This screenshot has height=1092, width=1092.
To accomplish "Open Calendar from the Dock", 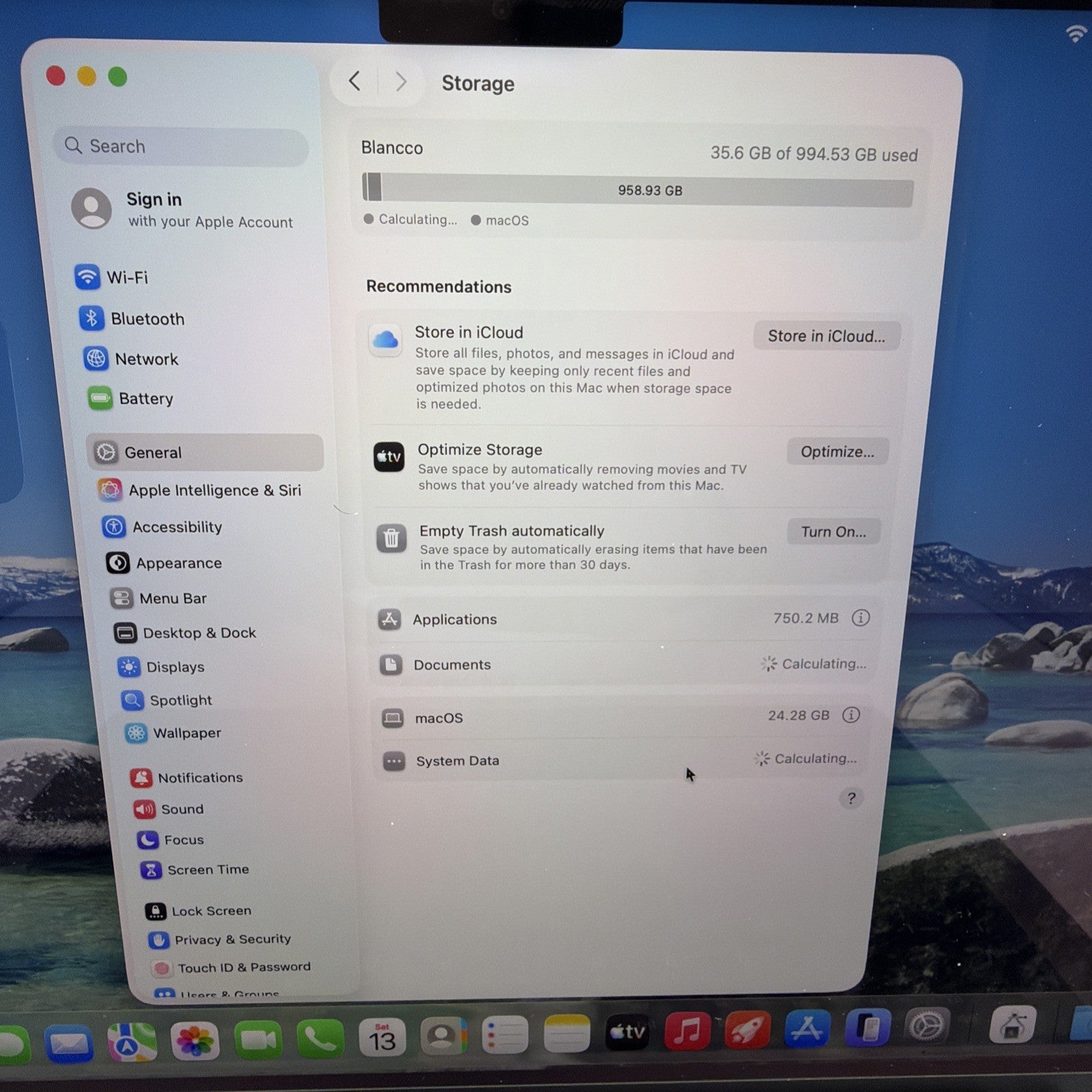I will click(382, 1039).
